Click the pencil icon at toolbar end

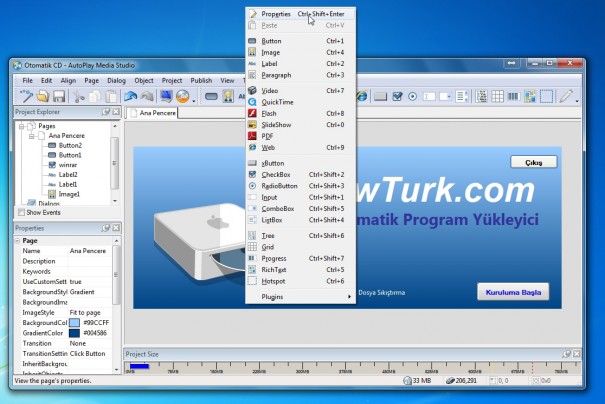(x=566, y=96)
